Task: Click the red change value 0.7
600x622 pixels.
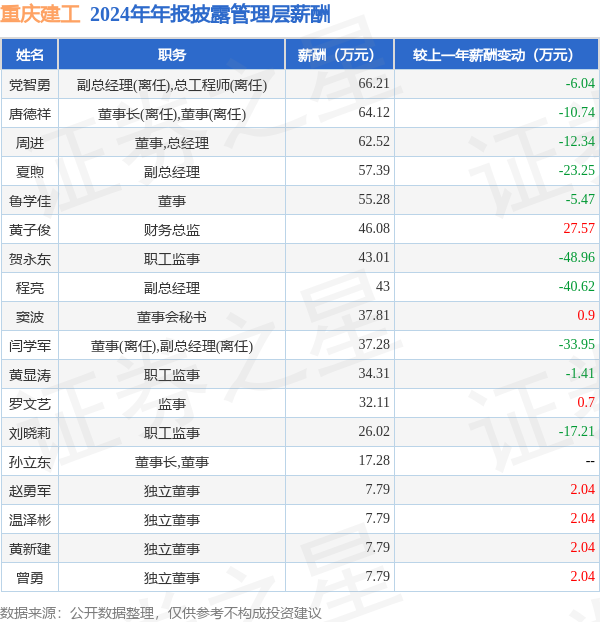Action: click(586, 402)
